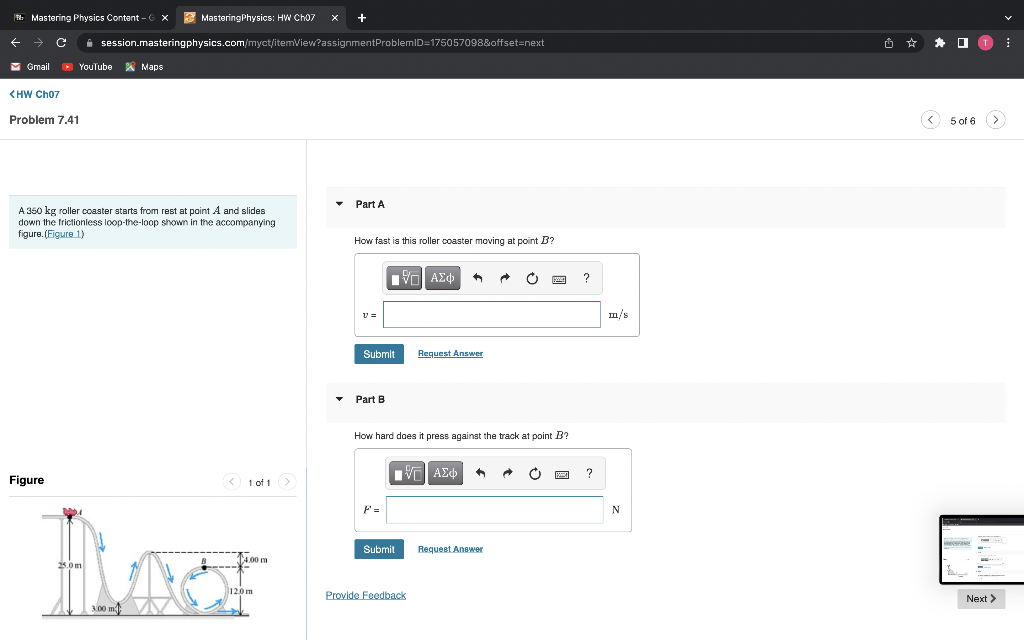Open templates palette in Part A toolbar

(x=404, y=278)
